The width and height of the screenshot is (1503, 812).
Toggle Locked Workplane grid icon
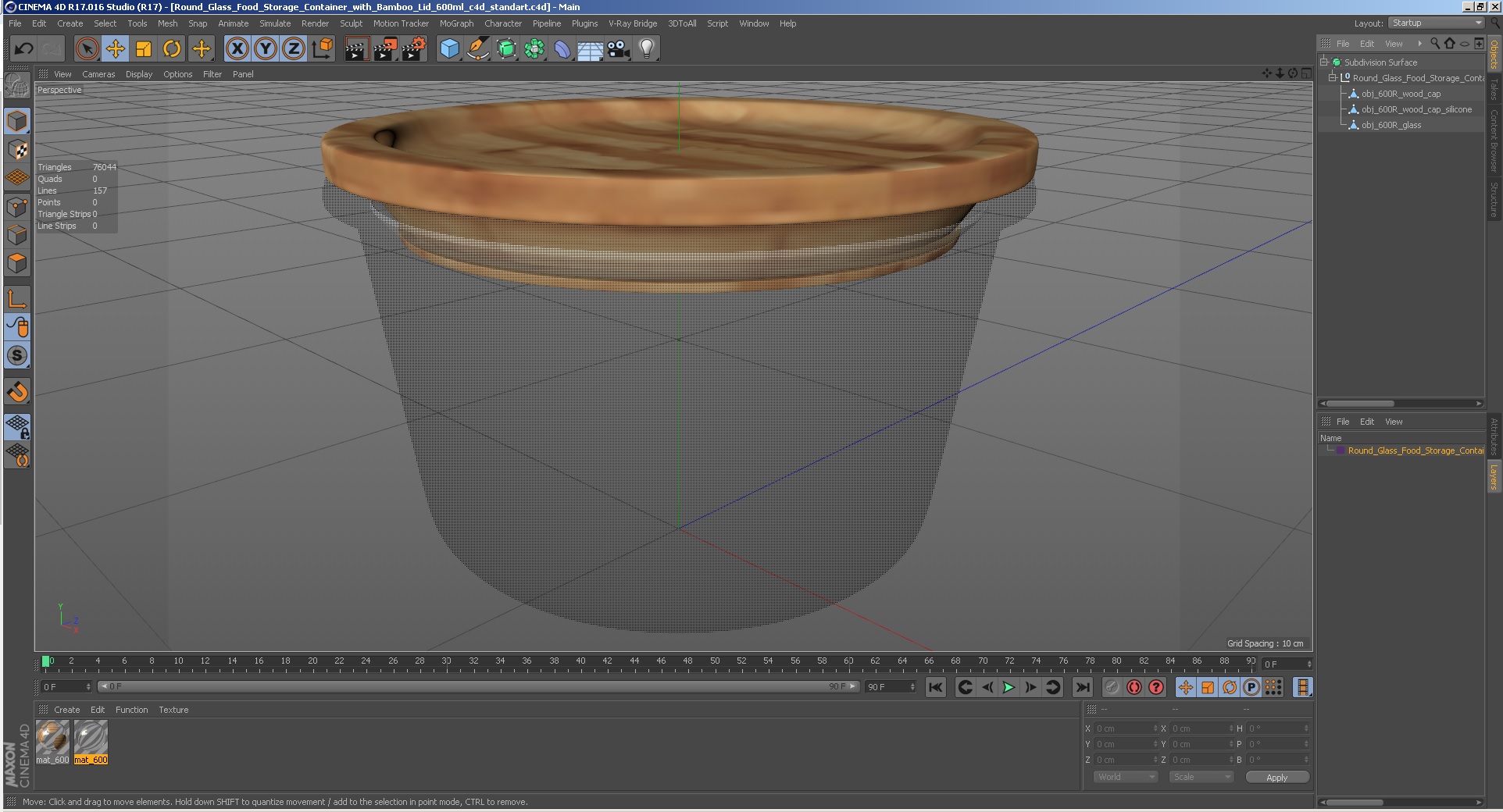(17, 426)
